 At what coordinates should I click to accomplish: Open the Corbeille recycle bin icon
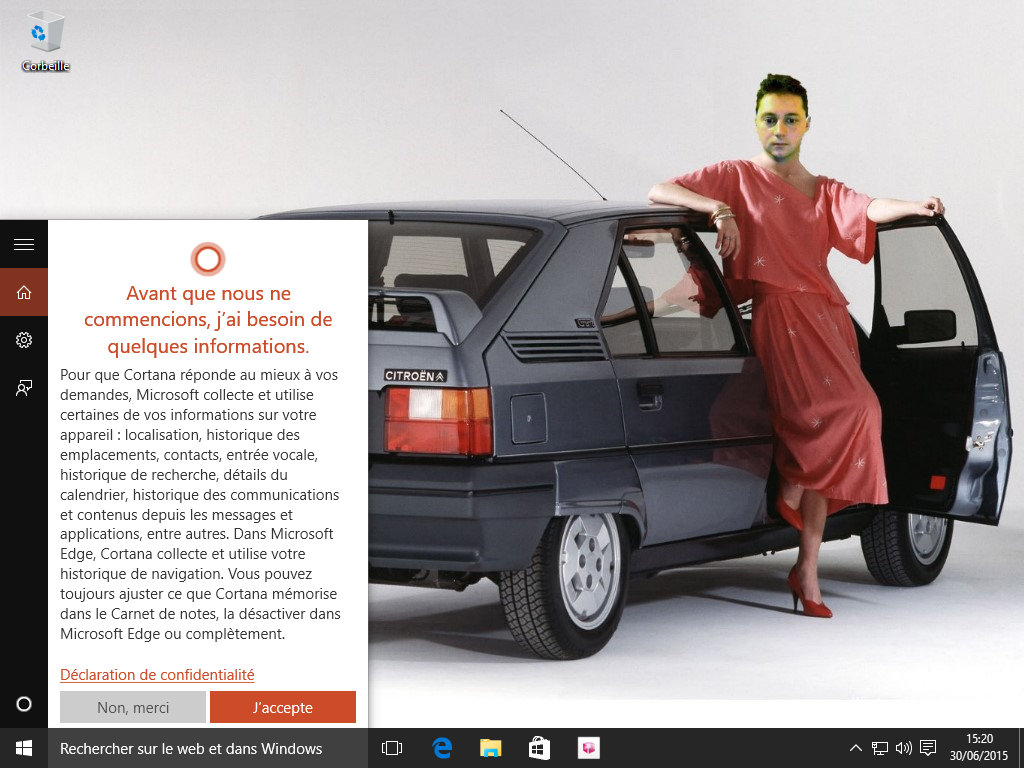pos(45,40)
